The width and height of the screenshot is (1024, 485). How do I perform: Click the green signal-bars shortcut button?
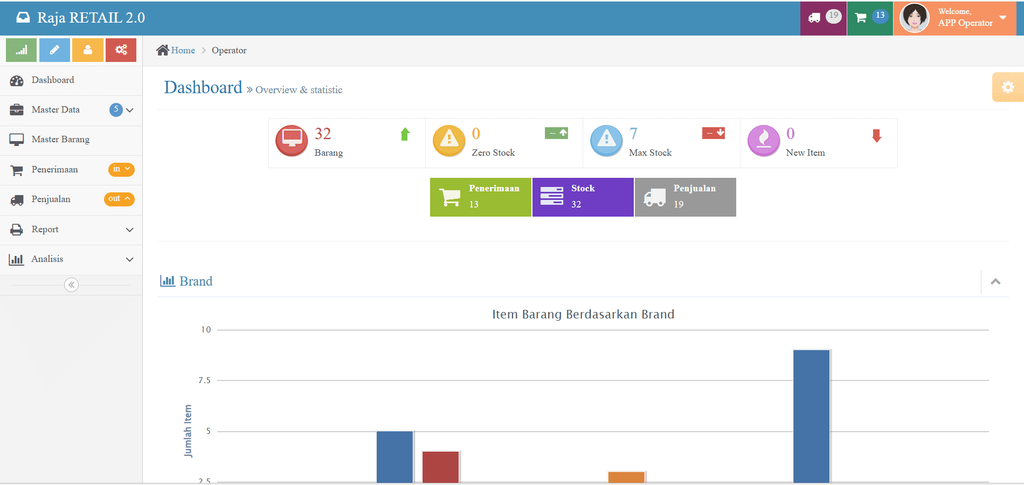click(21, 50)
